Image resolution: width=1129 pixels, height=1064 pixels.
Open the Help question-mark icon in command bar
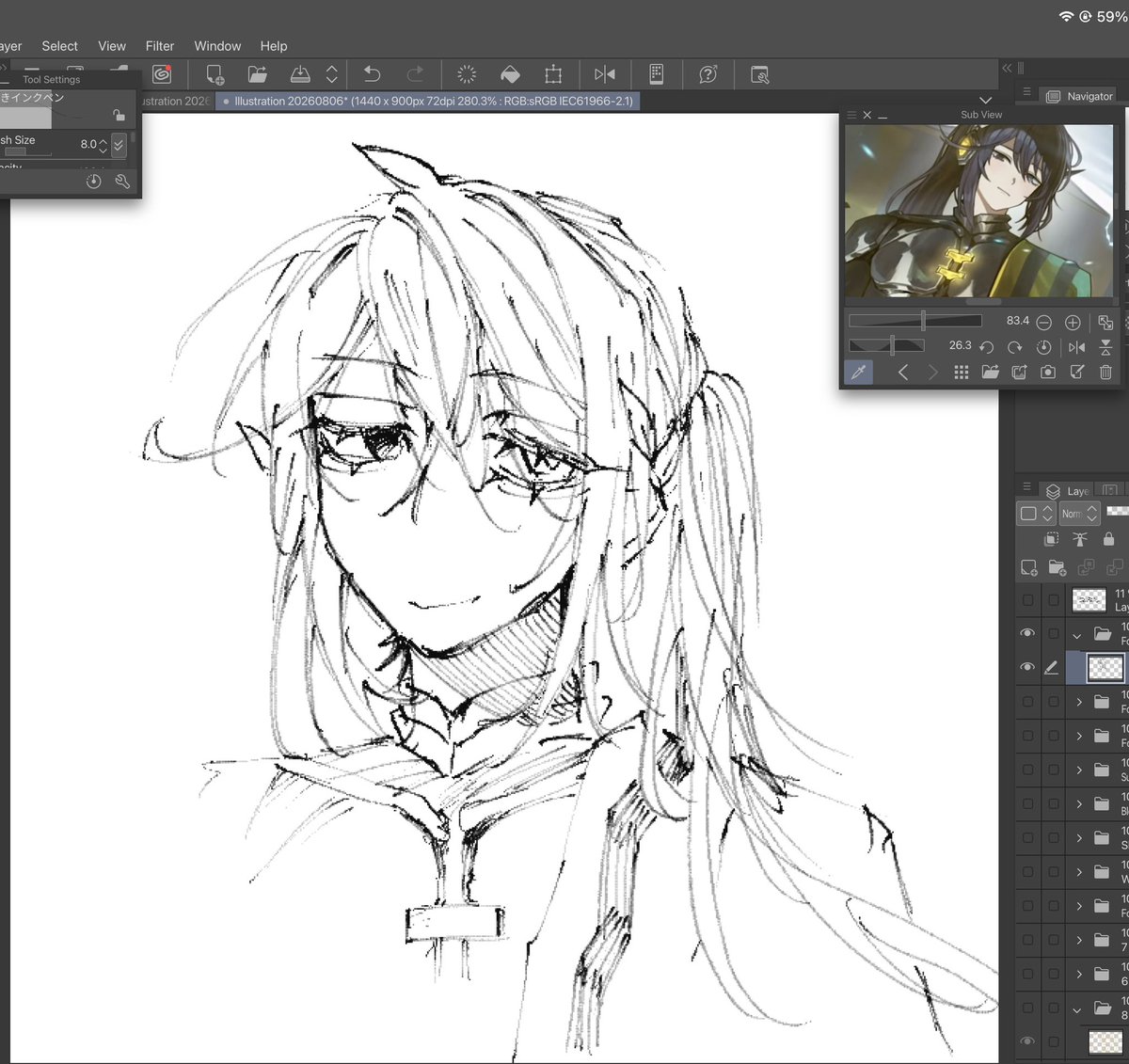click(x=708, y=74)
